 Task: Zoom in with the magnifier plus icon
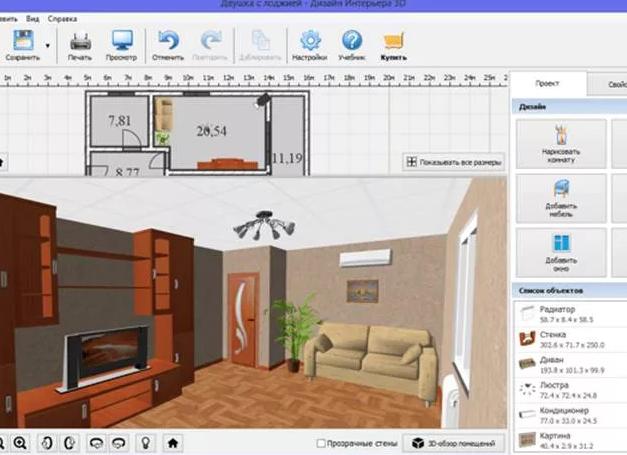tap(20, 441)
